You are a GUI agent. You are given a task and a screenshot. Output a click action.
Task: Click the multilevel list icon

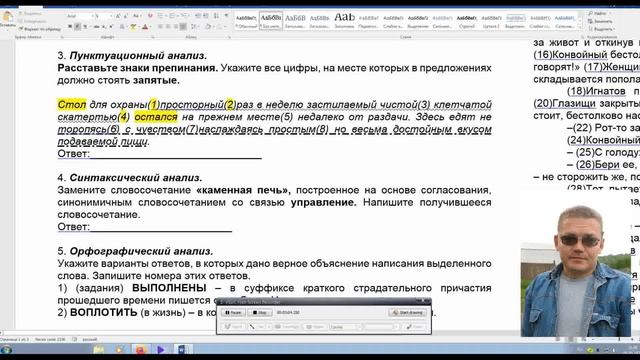pyautogui.click(x=185, y=16)
